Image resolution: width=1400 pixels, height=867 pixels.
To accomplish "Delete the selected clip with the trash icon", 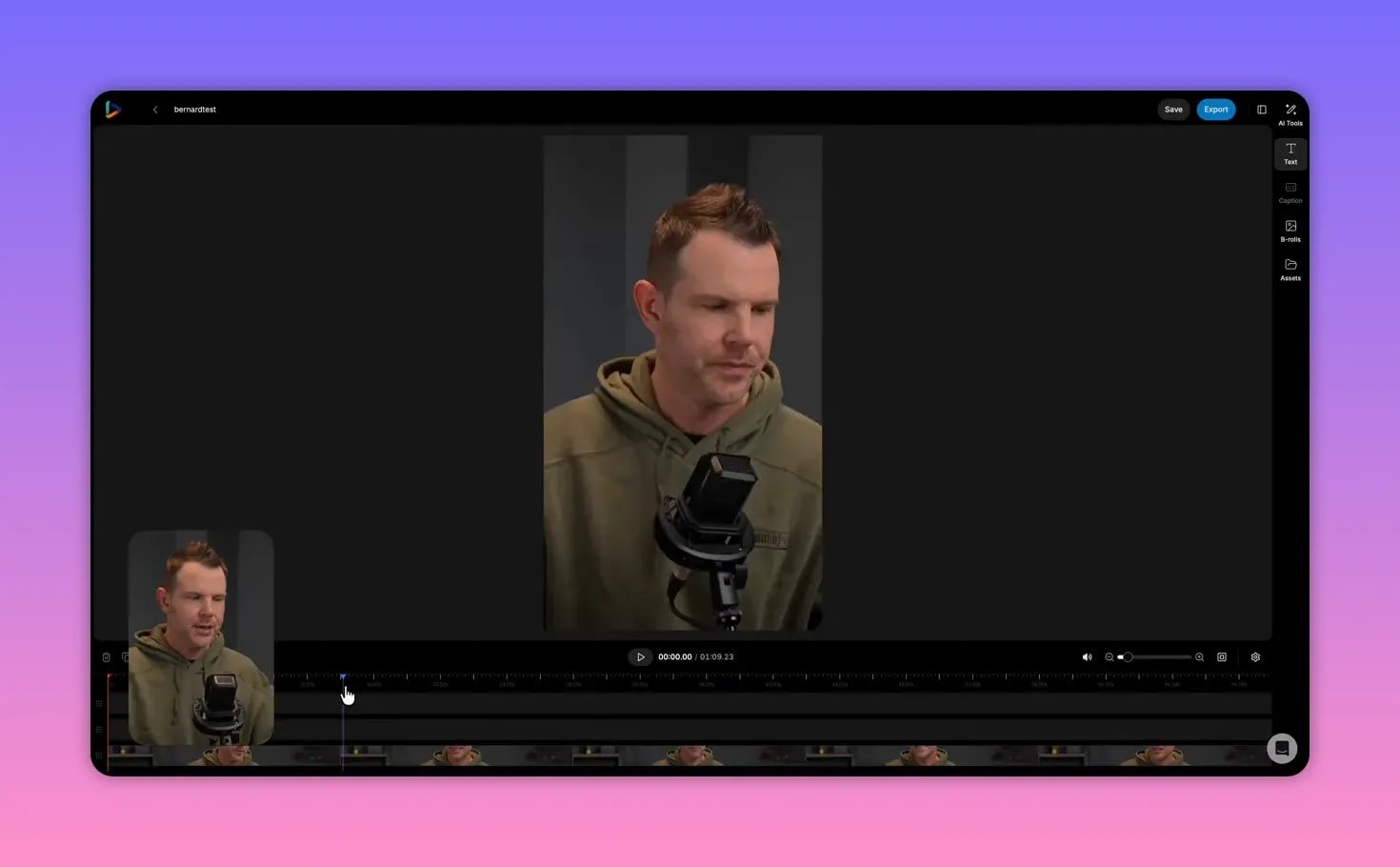I will click(x=106, y=656).
